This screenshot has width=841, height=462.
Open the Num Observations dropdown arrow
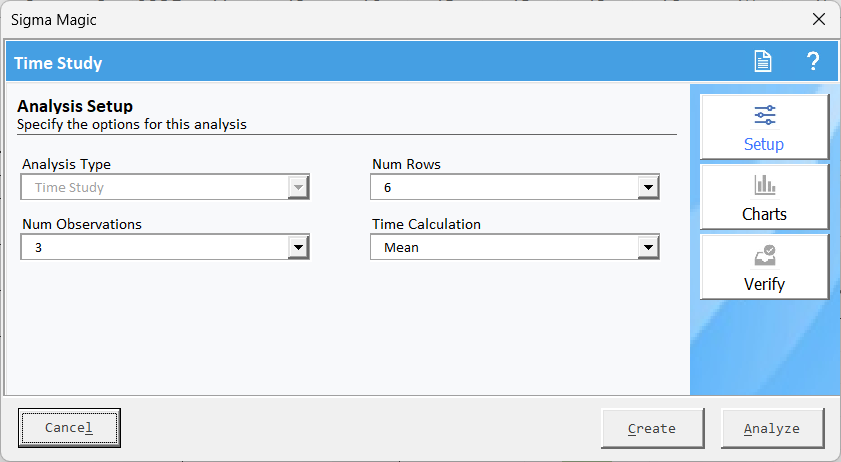(x=298, y=247)
